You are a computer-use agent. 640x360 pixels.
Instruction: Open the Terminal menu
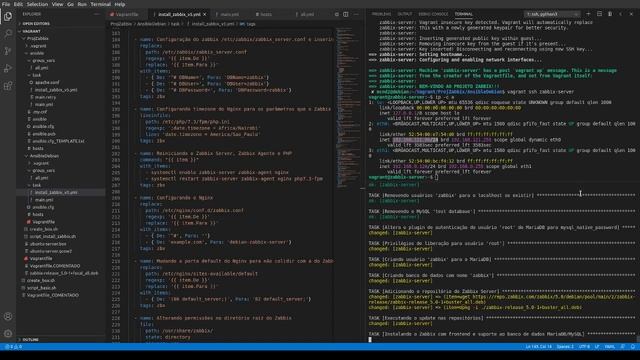[x=100, y=4]
